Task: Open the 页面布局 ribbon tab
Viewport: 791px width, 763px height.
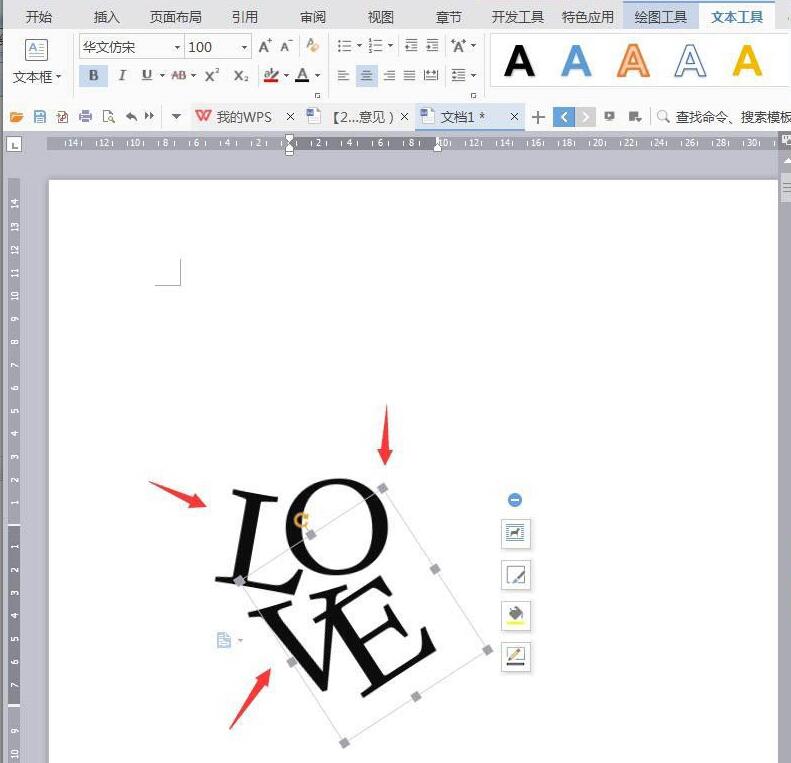Action: click(176, 17)
